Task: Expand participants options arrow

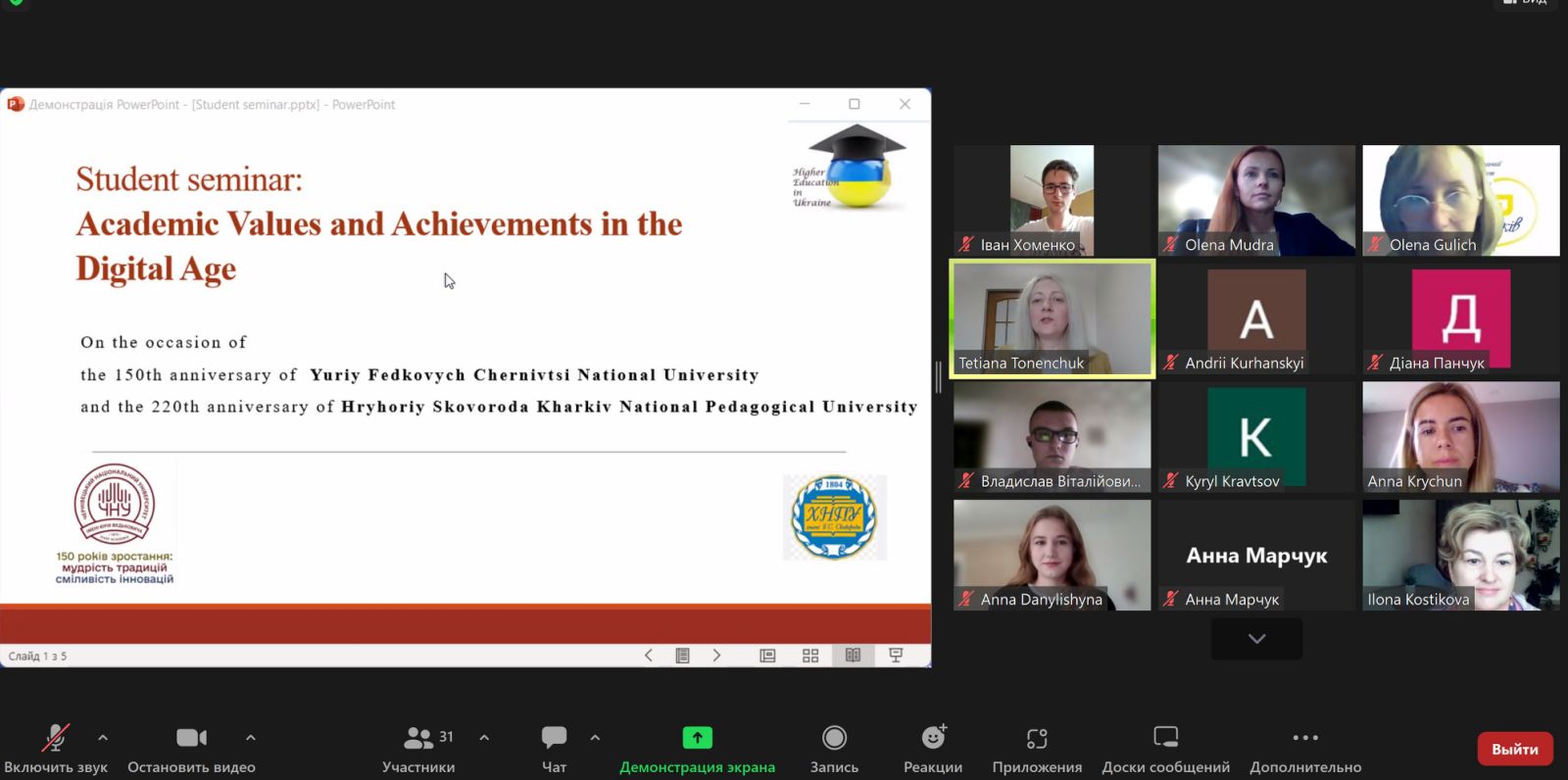Action: [484, 738]
